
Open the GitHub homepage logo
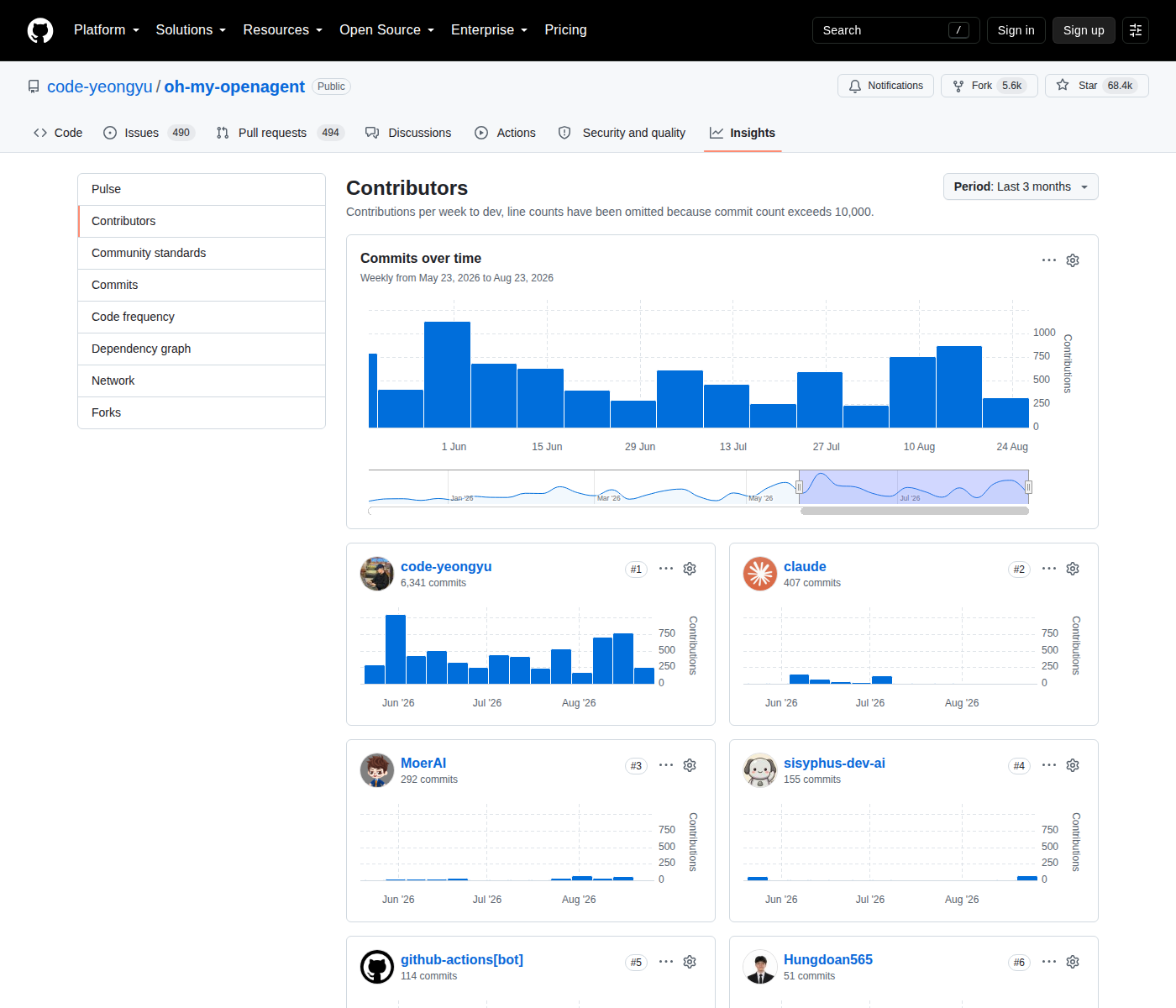click(40, 30)
